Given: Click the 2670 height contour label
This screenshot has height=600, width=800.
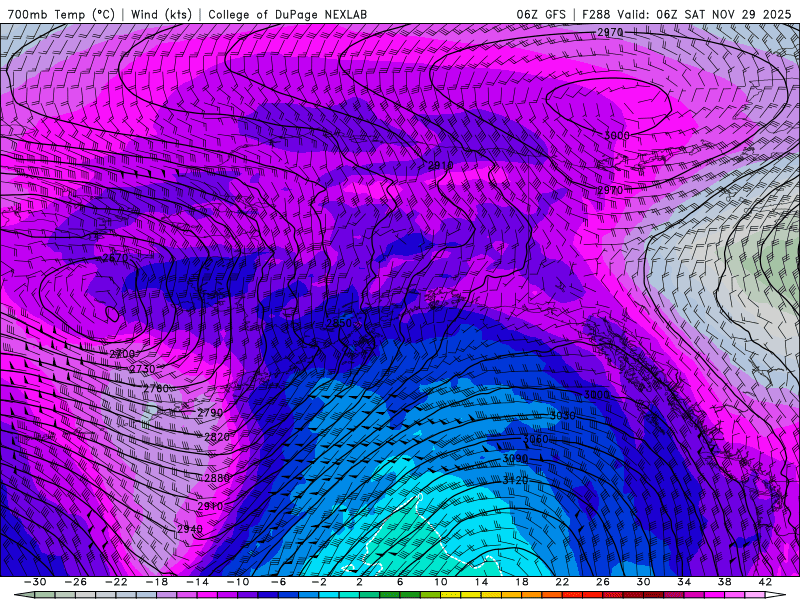Looking at the screenshot, I should point(115,258).
